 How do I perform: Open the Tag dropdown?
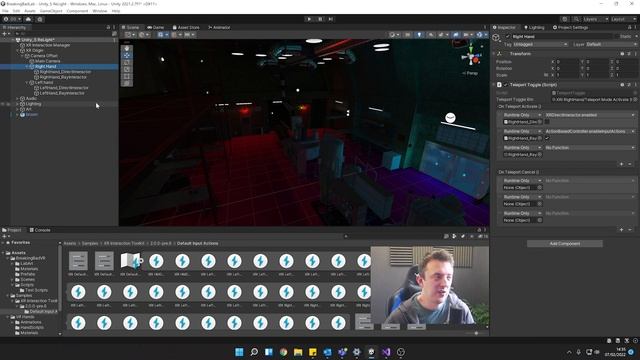pos(540,44)
